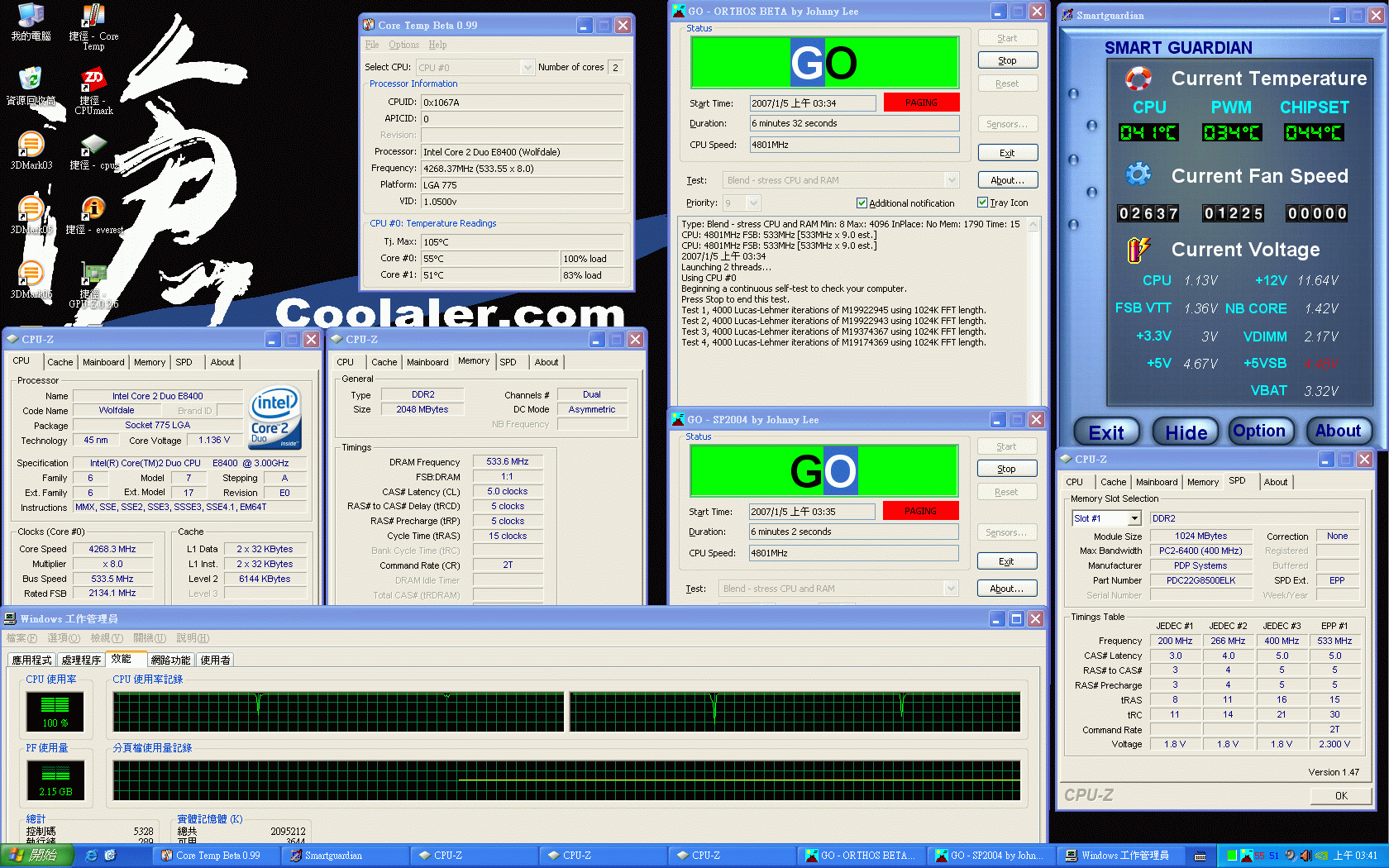The width and height of the screenshot is (1389, 868).
Task: Click the Intel Core 2 Duo logo in CPU-Z
Action: (275, 417)
